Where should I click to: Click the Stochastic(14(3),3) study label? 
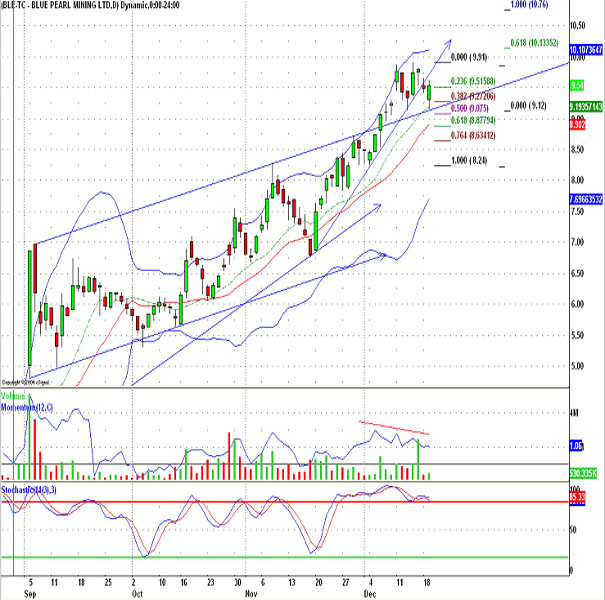(x=29, y=490)
